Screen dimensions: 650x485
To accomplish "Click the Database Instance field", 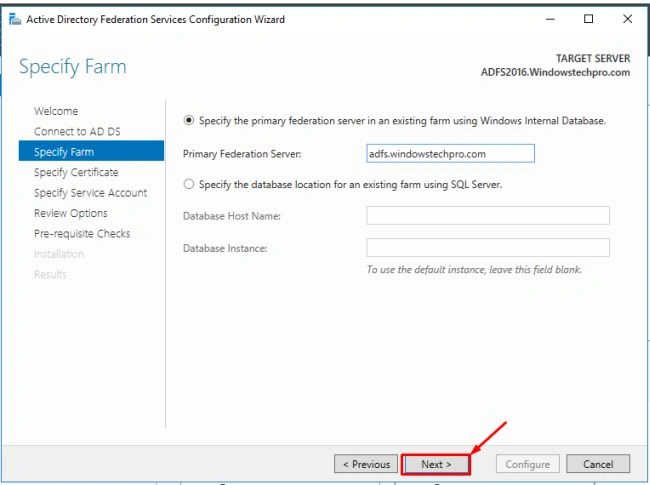I will (488, 248).
